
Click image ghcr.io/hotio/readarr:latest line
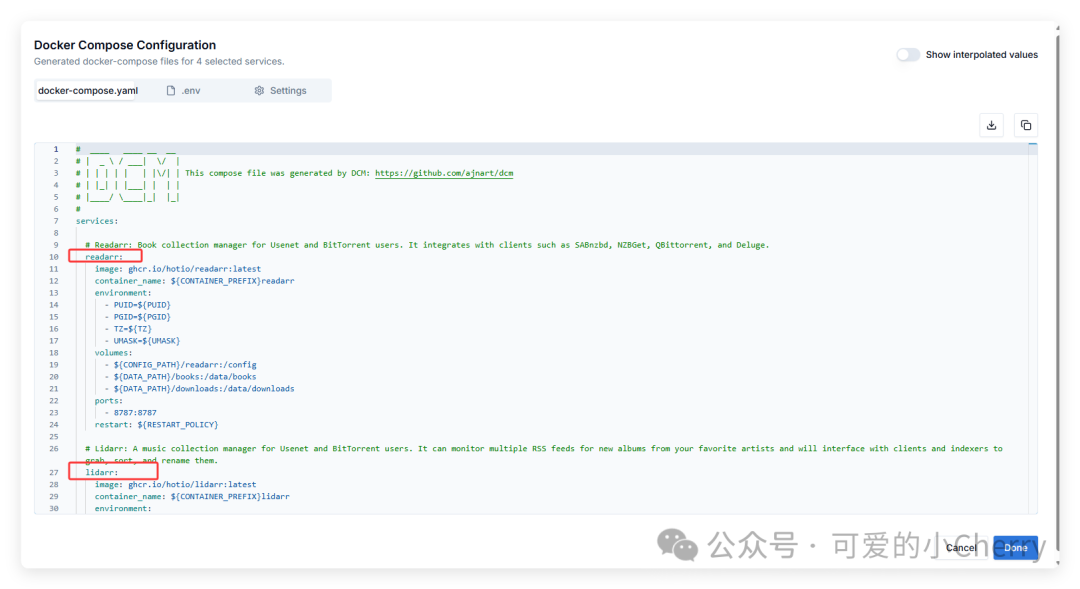tap(178, 269)
